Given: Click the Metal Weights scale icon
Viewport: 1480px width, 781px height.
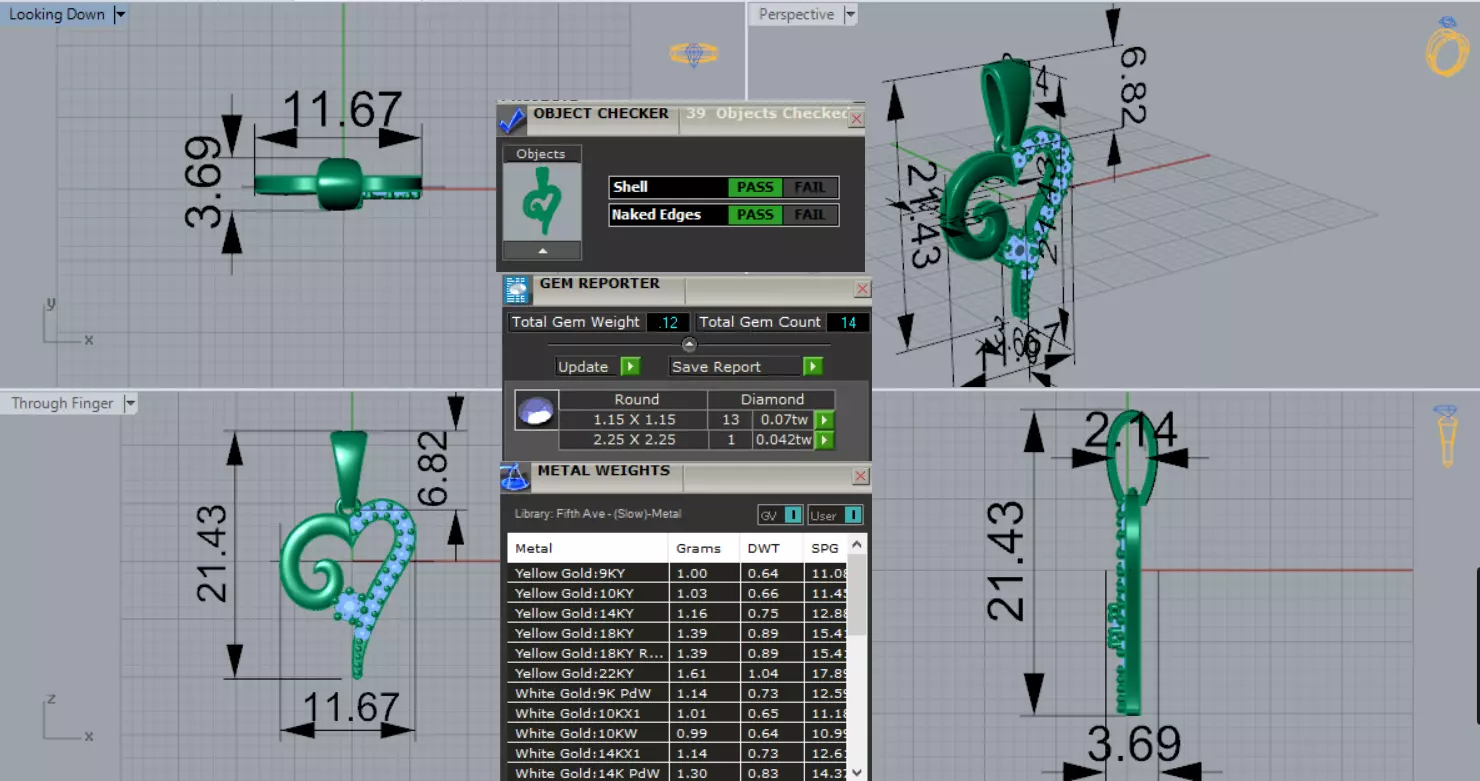Looking at the screenshot, I should tap(515, 477).
